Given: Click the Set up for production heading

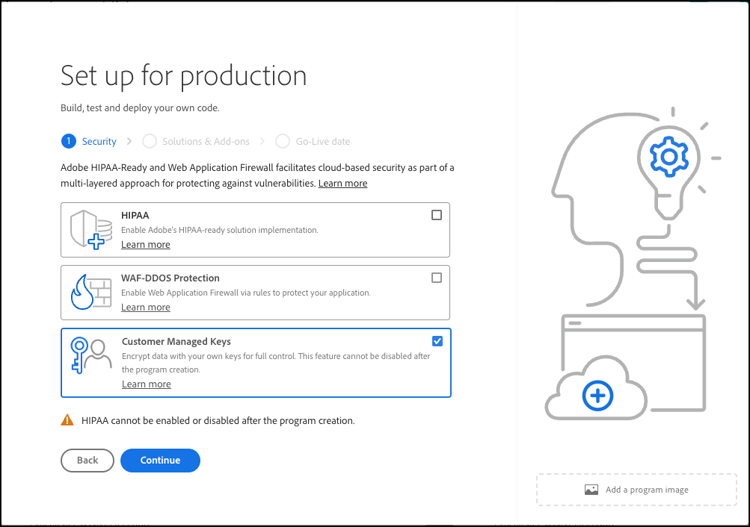Looking at the screenshot, I should [x=184, y=76].
